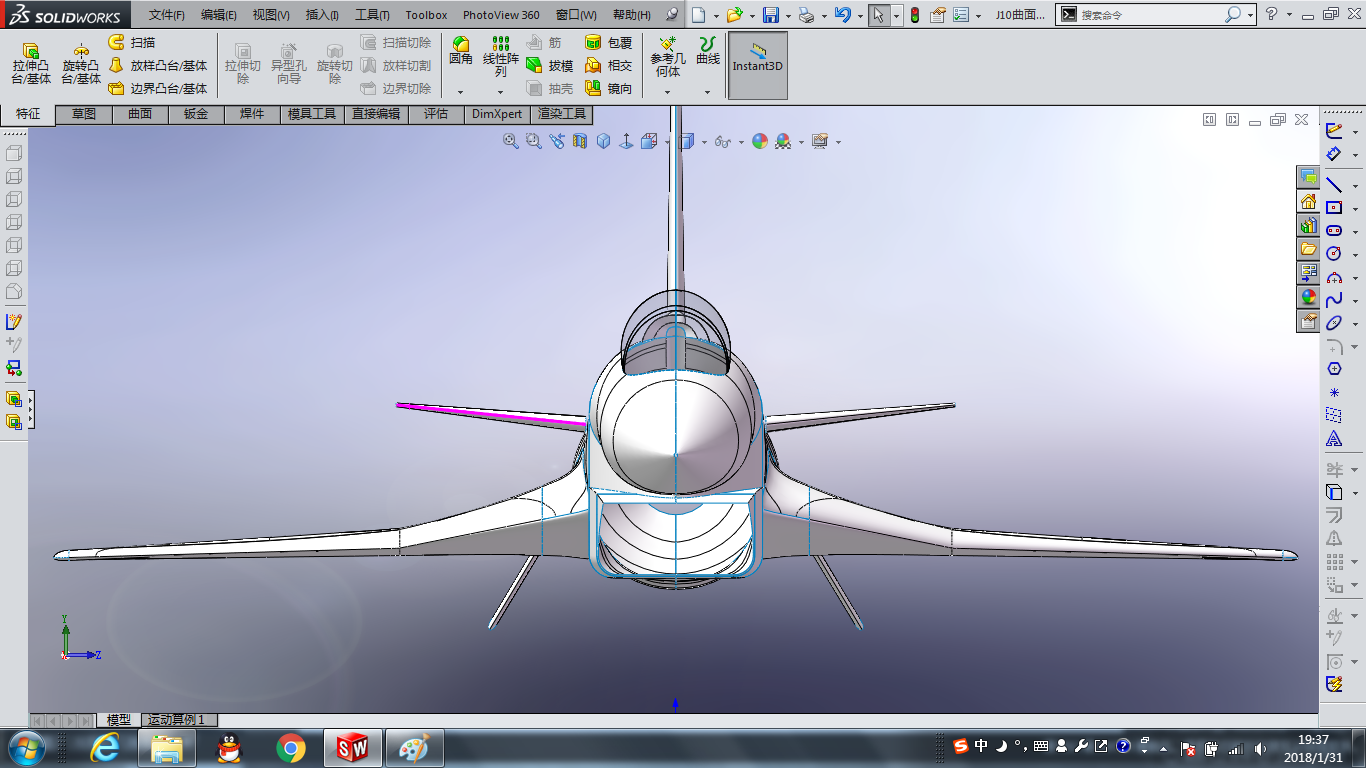This screenshot has height=768, width=1366.
Task: Choose the Sweep (扫描) feature
Action: pos(131,42)
